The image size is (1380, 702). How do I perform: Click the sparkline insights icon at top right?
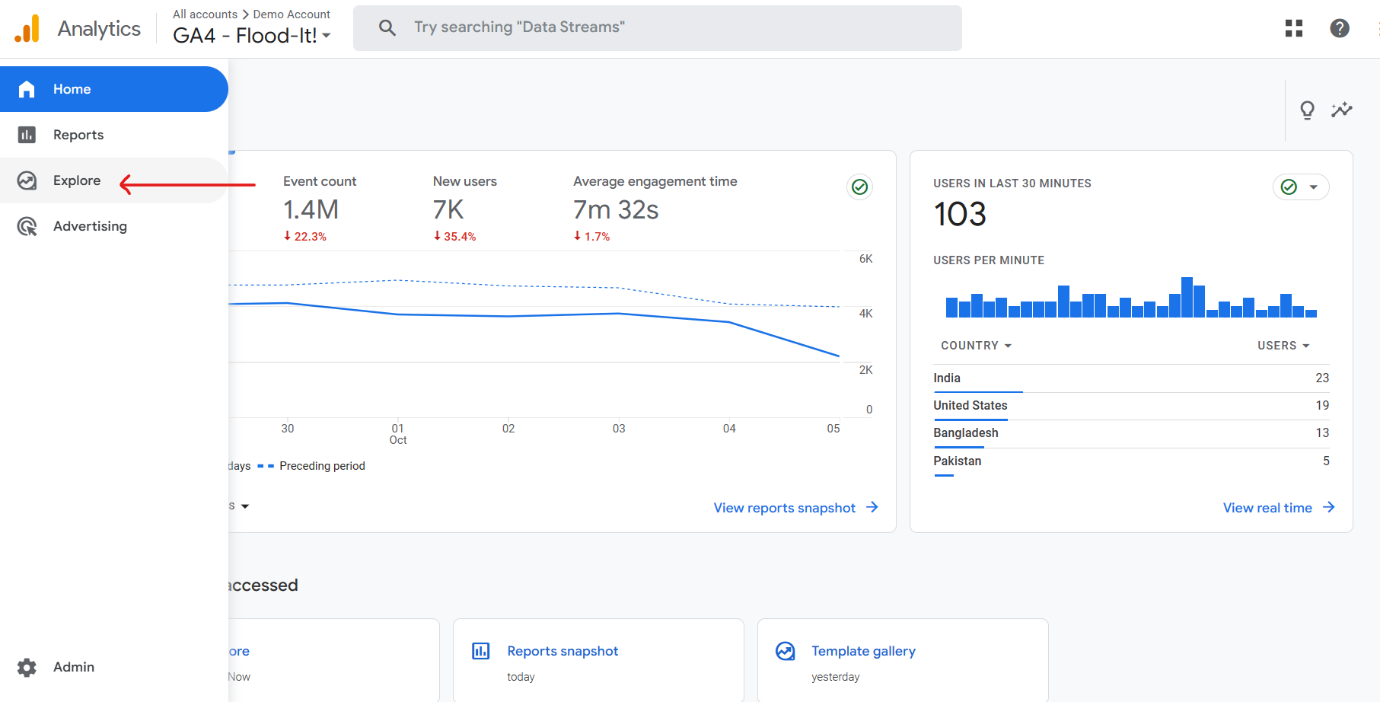coord(1342,110)
